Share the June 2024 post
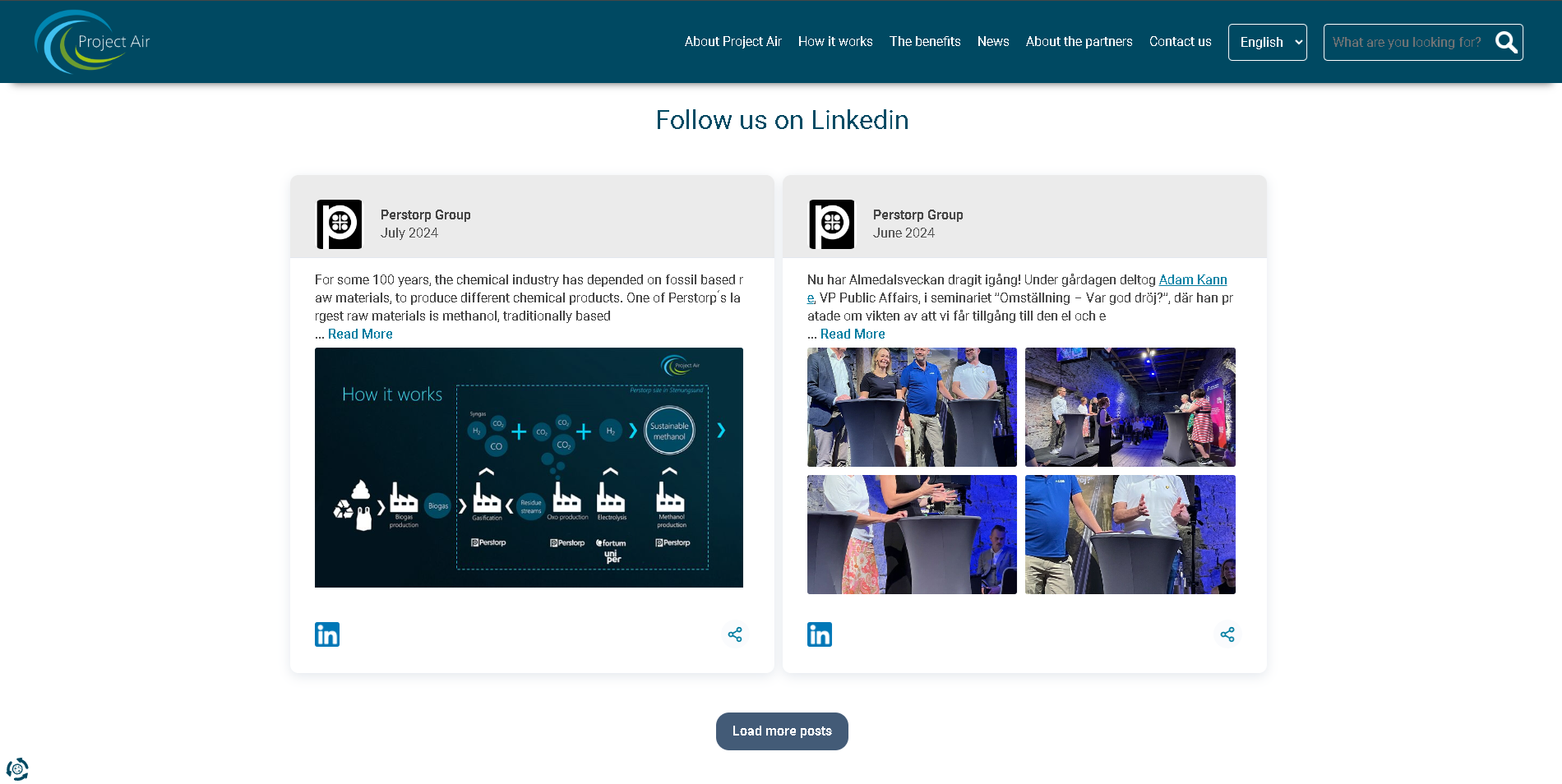Viewport: 1562px width, 784px height. coord(1227,634)
